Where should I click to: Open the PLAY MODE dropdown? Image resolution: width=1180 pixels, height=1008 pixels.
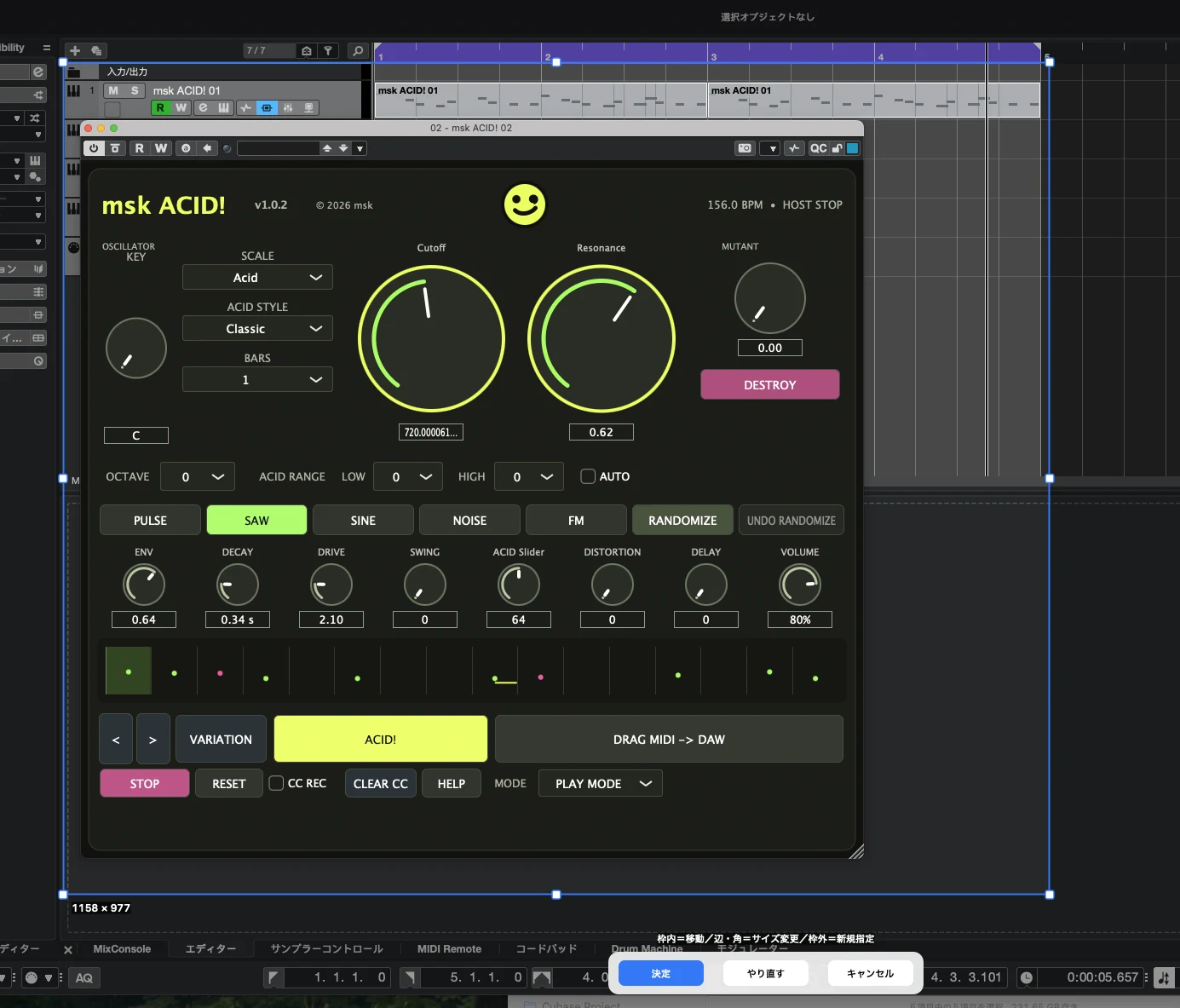[601, 783]
